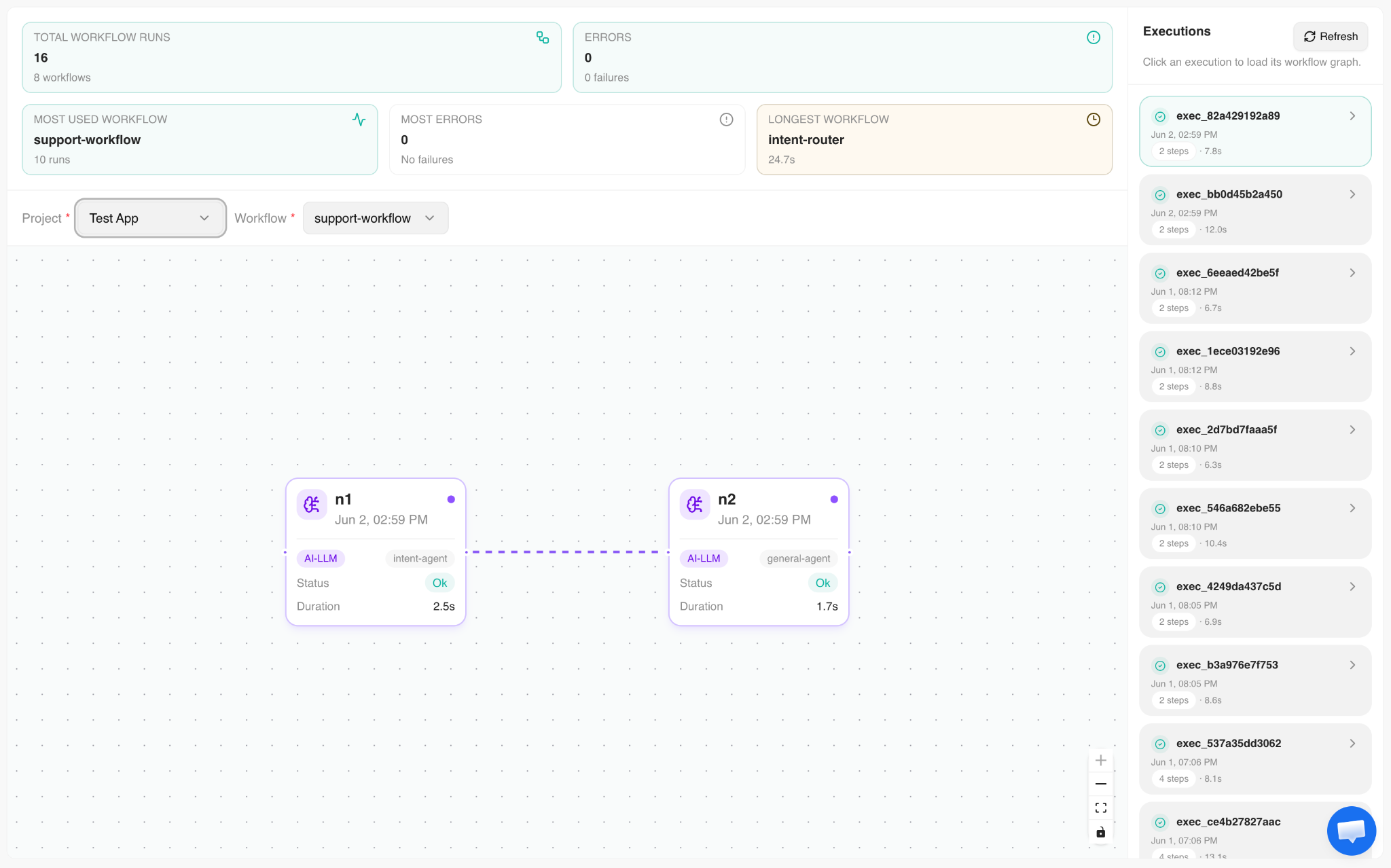Image resolution: width=1391 pixels, height=868 pixels.
Task: Click the dashed edge connecting n1 and n2
Action: 567,552
